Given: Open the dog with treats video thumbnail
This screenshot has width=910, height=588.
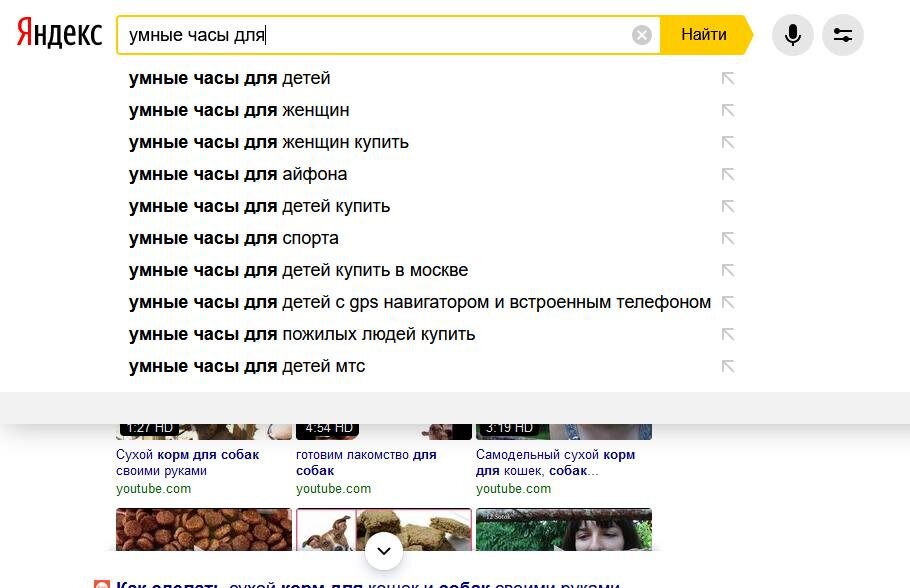Looking at the screenshot, I should pyautogui.click(x=384, y=527).
